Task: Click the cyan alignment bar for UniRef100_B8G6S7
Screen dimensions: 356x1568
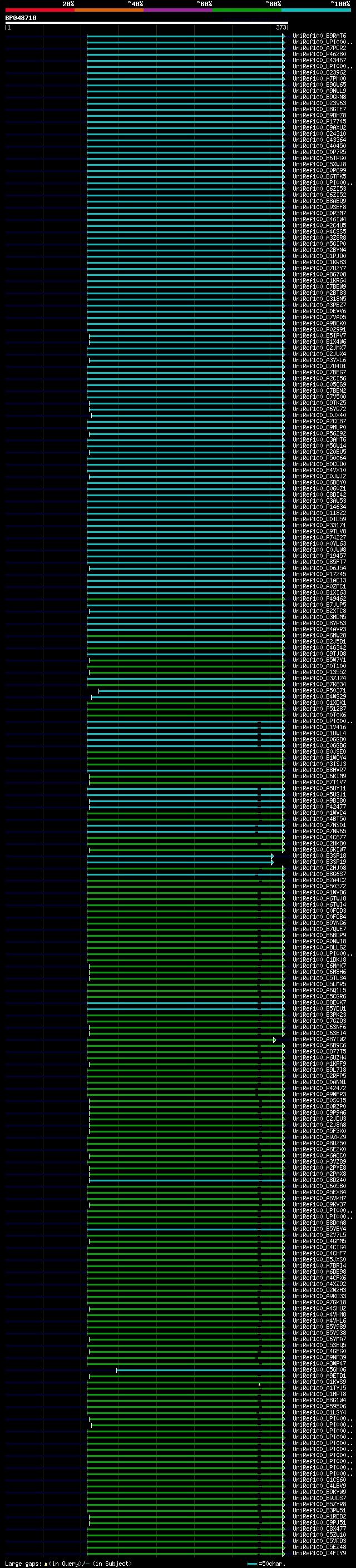Action: point(186,875)
